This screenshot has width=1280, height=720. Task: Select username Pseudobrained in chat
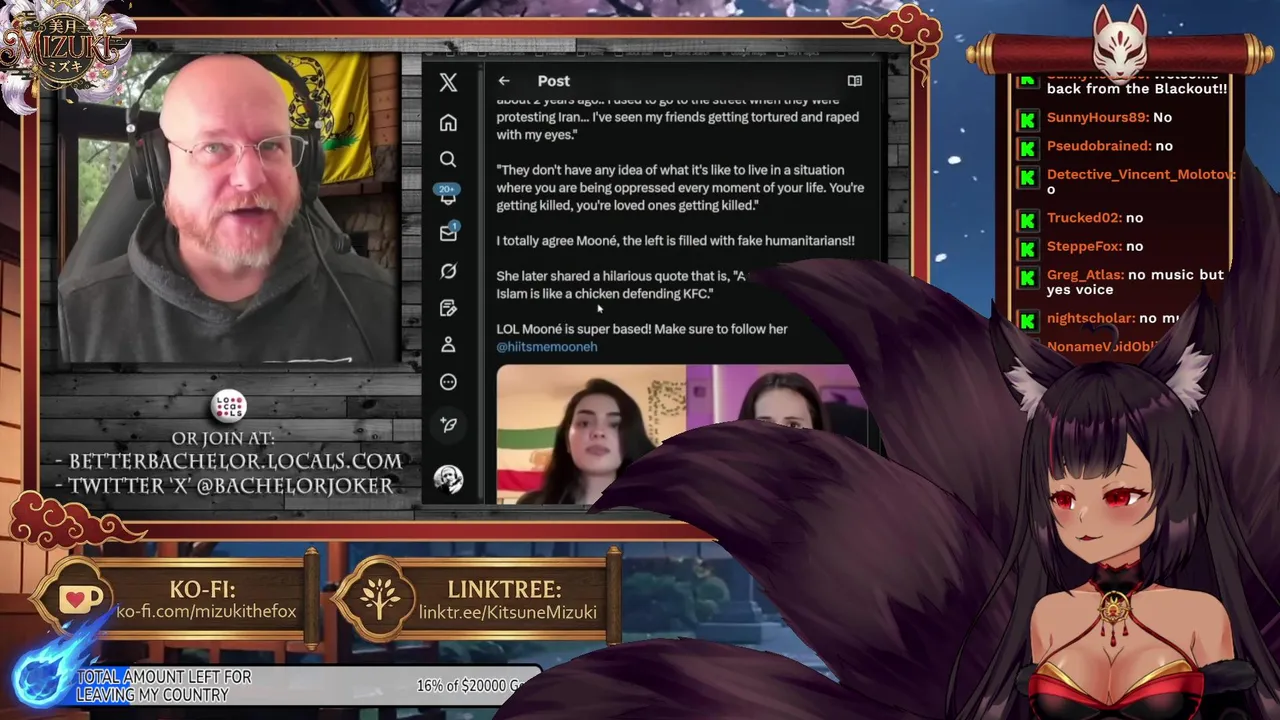click(1098, 146)
